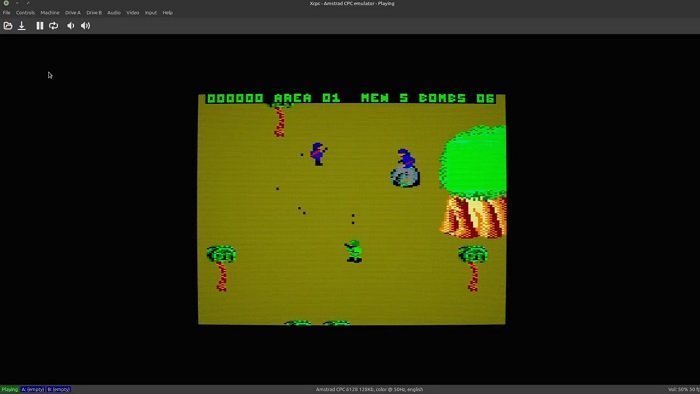Click the A: (empty) drive status

(x=33, y=389)
